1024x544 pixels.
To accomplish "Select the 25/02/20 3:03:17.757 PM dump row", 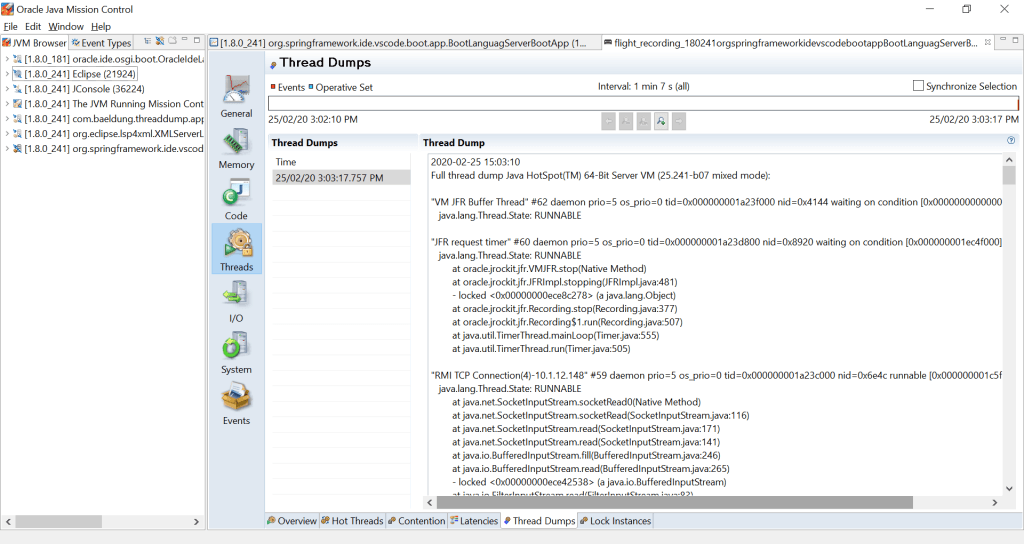I will [x=341, y=178].
